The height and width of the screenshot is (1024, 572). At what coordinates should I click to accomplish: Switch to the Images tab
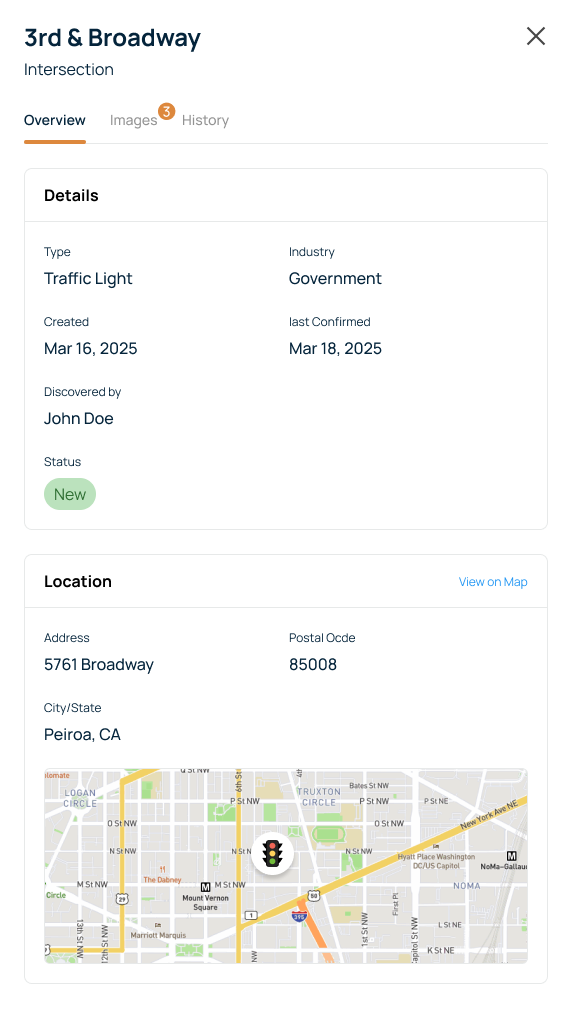point(133,120)
